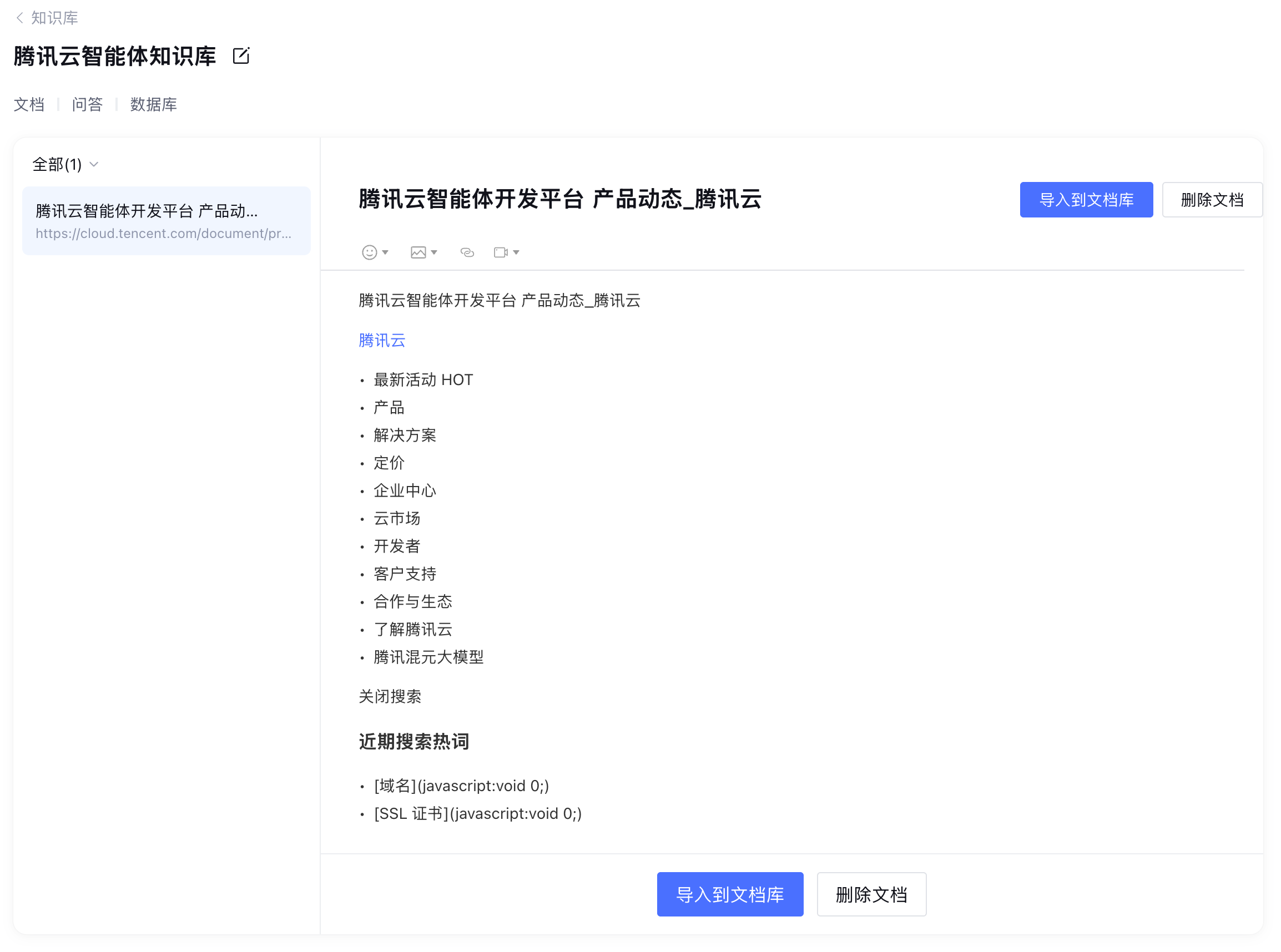Screen dimensions: 1281x952
Task: Expand the video options dropdown arrow
Action: tap(516, 252)
